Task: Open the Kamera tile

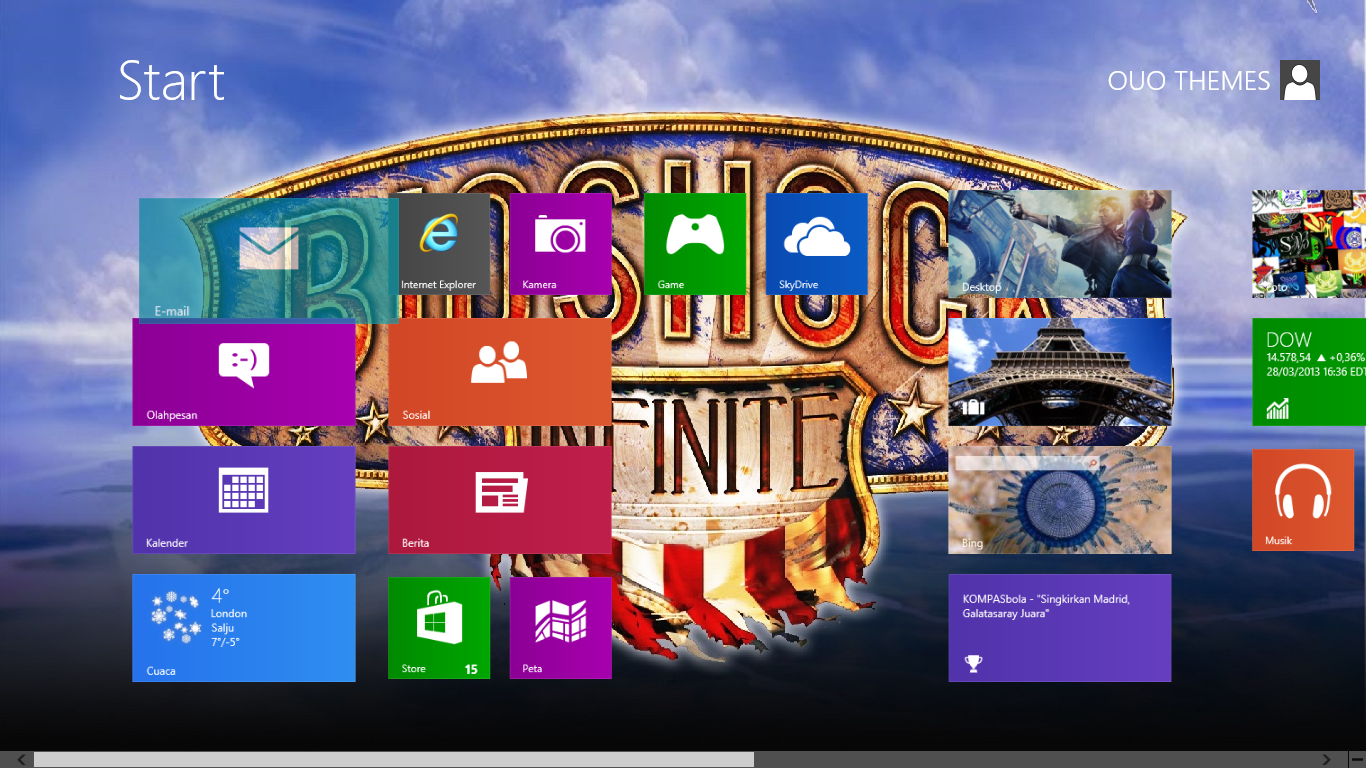Action: click(560, 244)
